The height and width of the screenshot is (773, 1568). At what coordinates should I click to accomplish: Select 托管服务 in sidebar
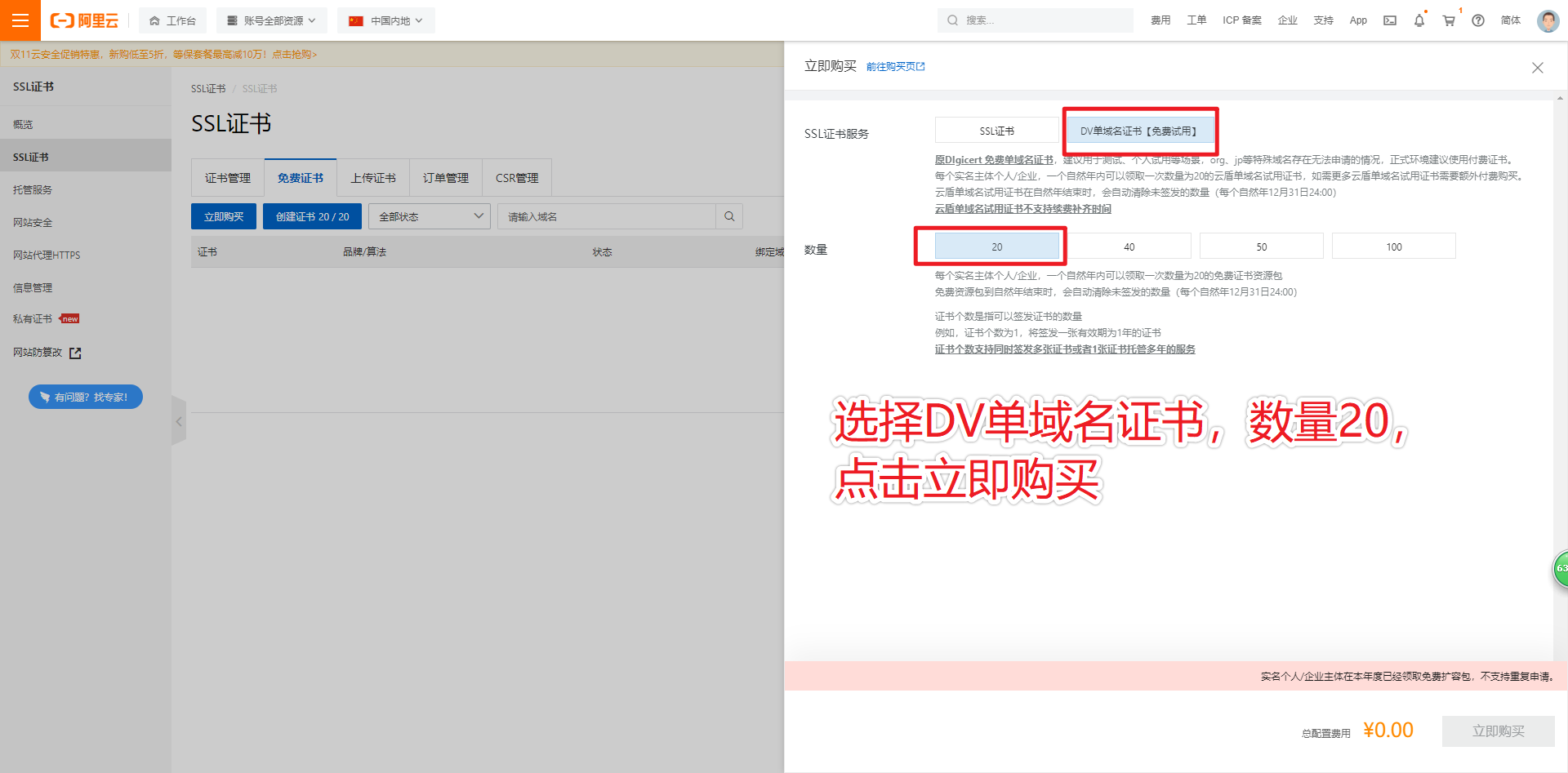tap(86, 189)
